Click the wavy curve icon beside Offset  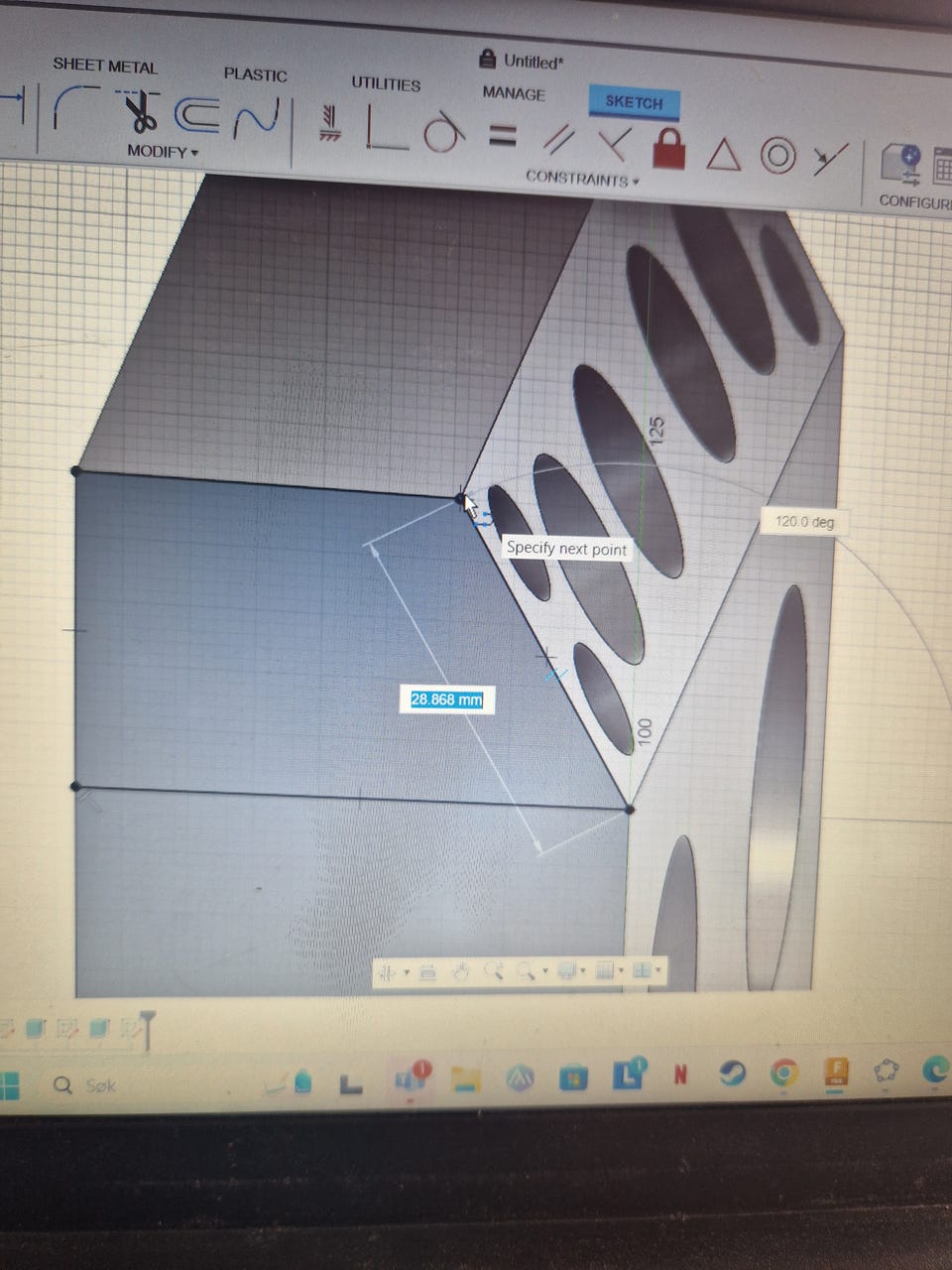point(255,120)
